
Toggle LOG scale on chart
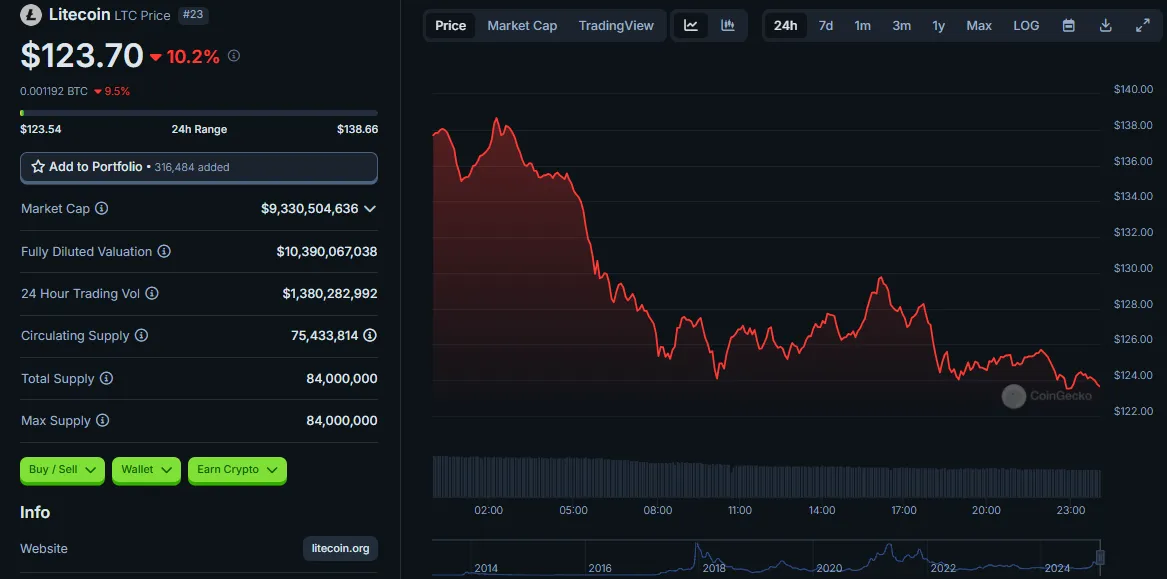(1026, 25)
